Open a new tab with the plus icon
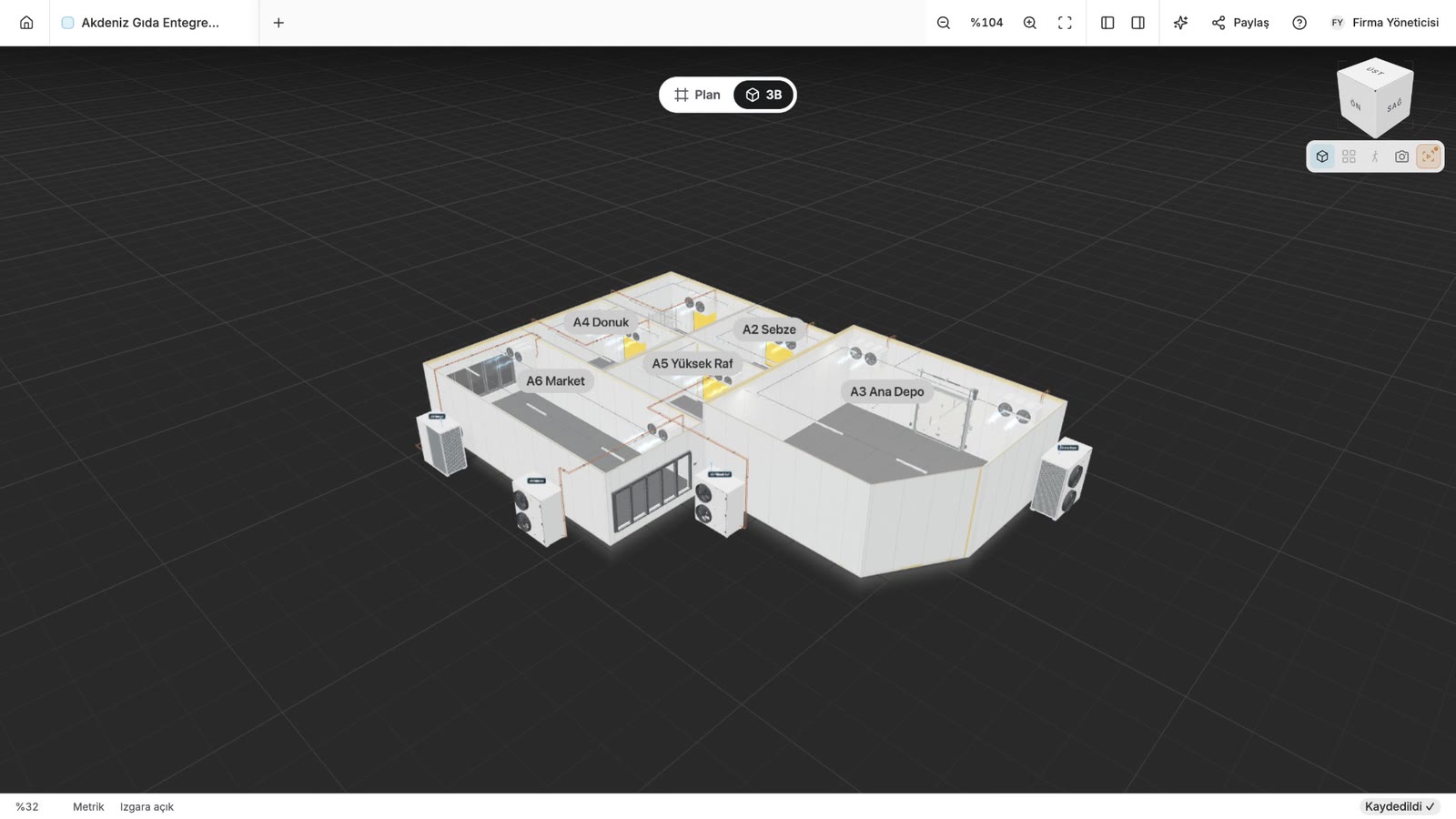Image resolution: width=1456 pixels, height=819 pixels. tap(278, 23)
